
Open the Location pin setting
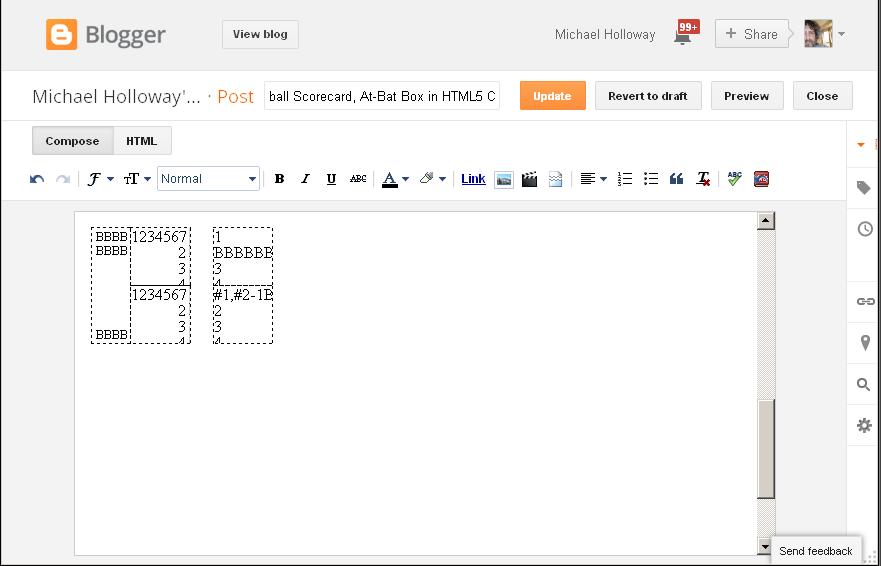pos(864,343)
